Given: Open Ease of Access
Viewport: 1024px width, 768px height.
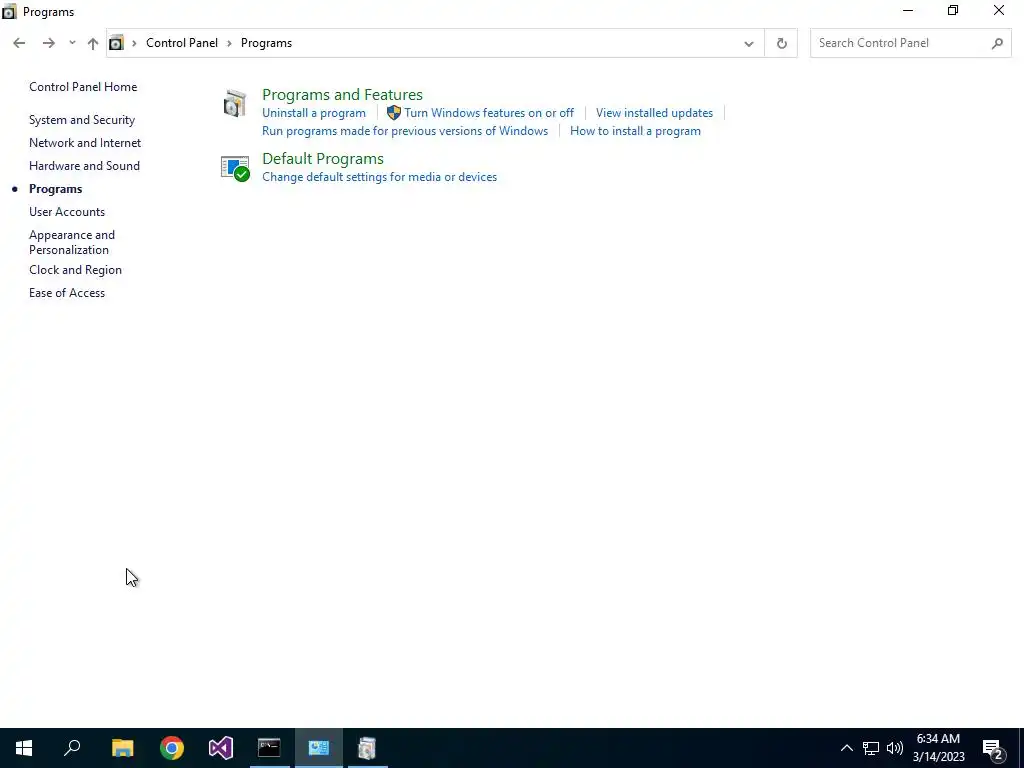Looking at the screenshot, I should pos(67,293).
